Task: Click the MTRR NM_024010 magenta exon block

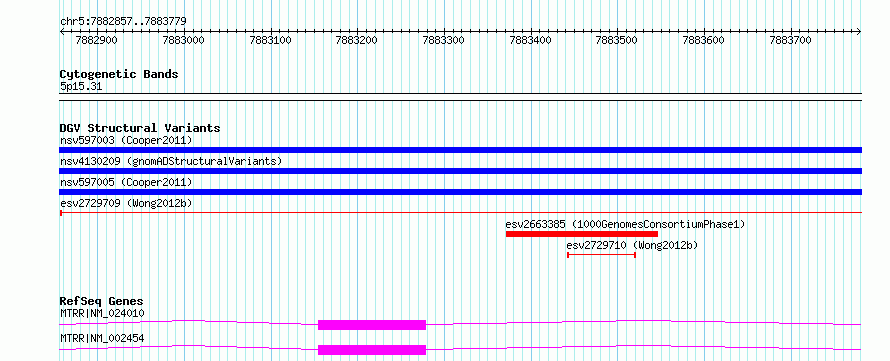Action: pos(372,325)
